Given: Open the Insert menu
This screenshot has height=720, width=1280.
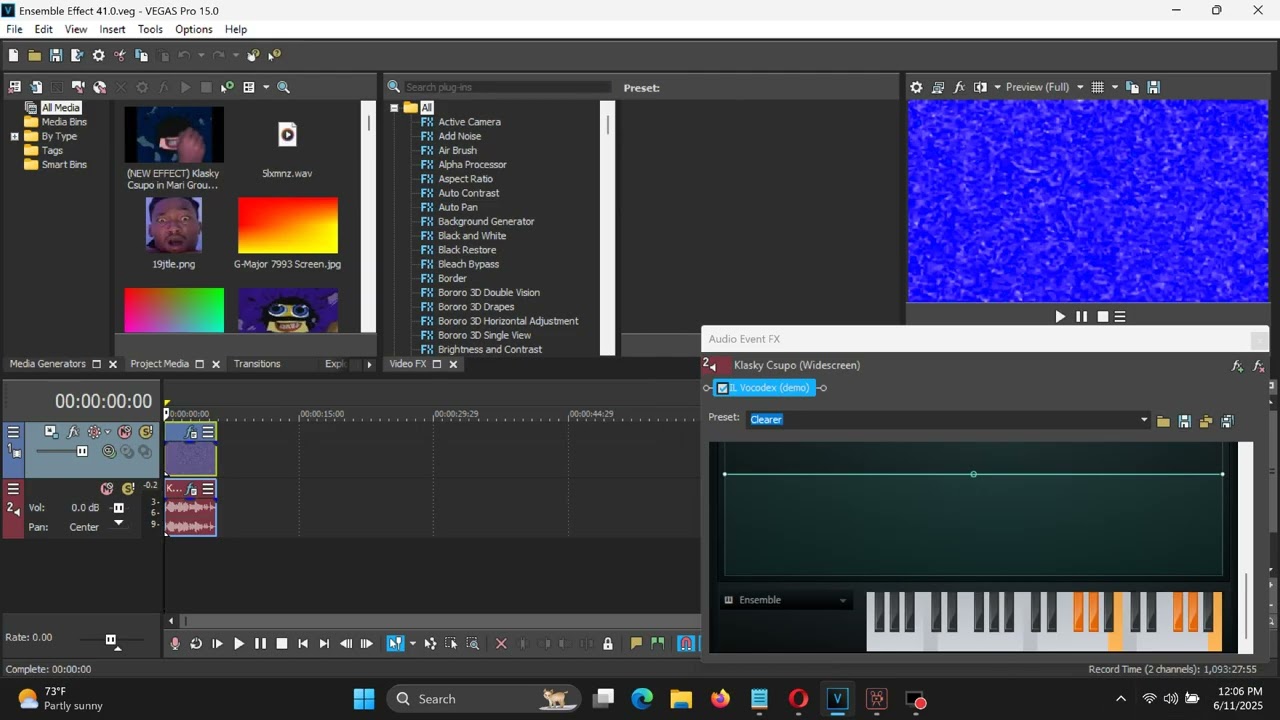Looking at the screenshot, I should coord(113,29).
